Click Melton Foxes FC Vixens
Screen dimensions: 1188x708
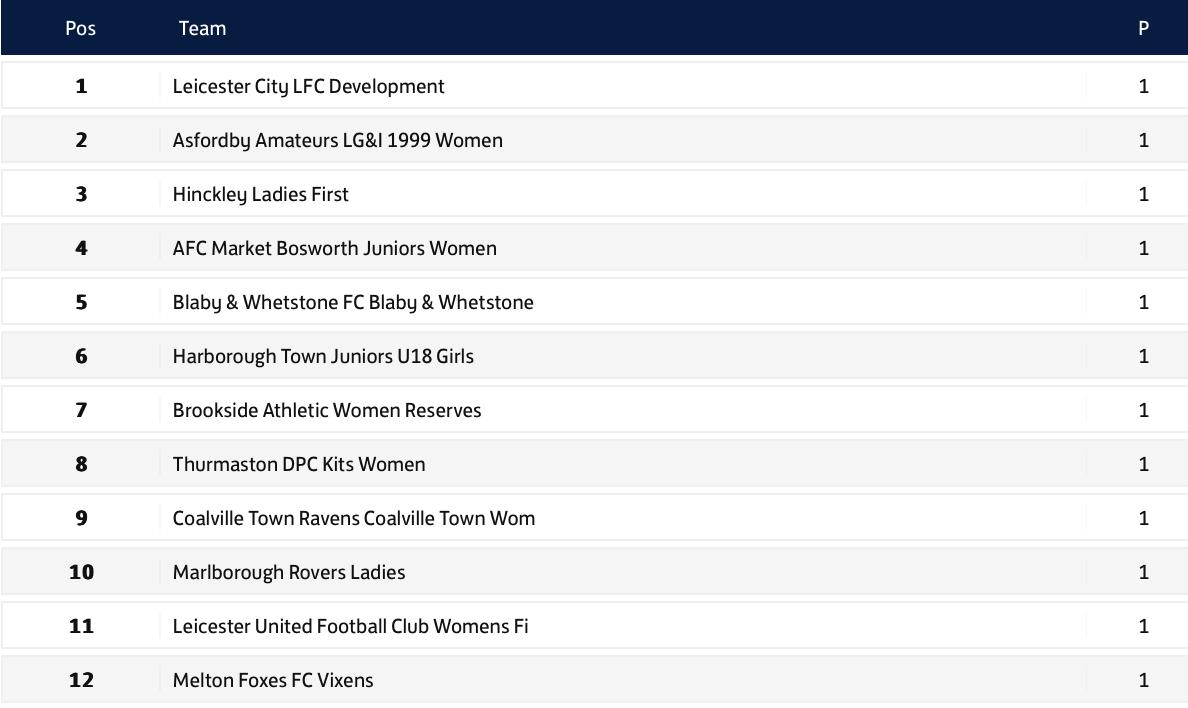point(273,680)
